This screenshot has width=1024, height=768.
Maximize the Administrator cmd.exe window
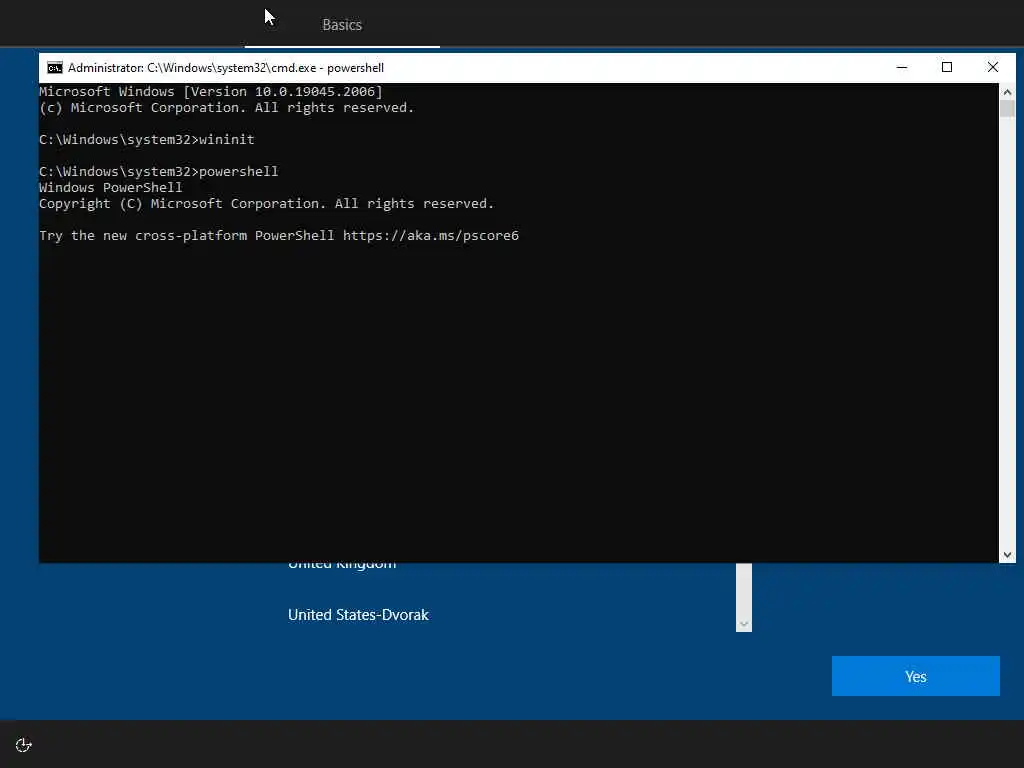(947, 67)
